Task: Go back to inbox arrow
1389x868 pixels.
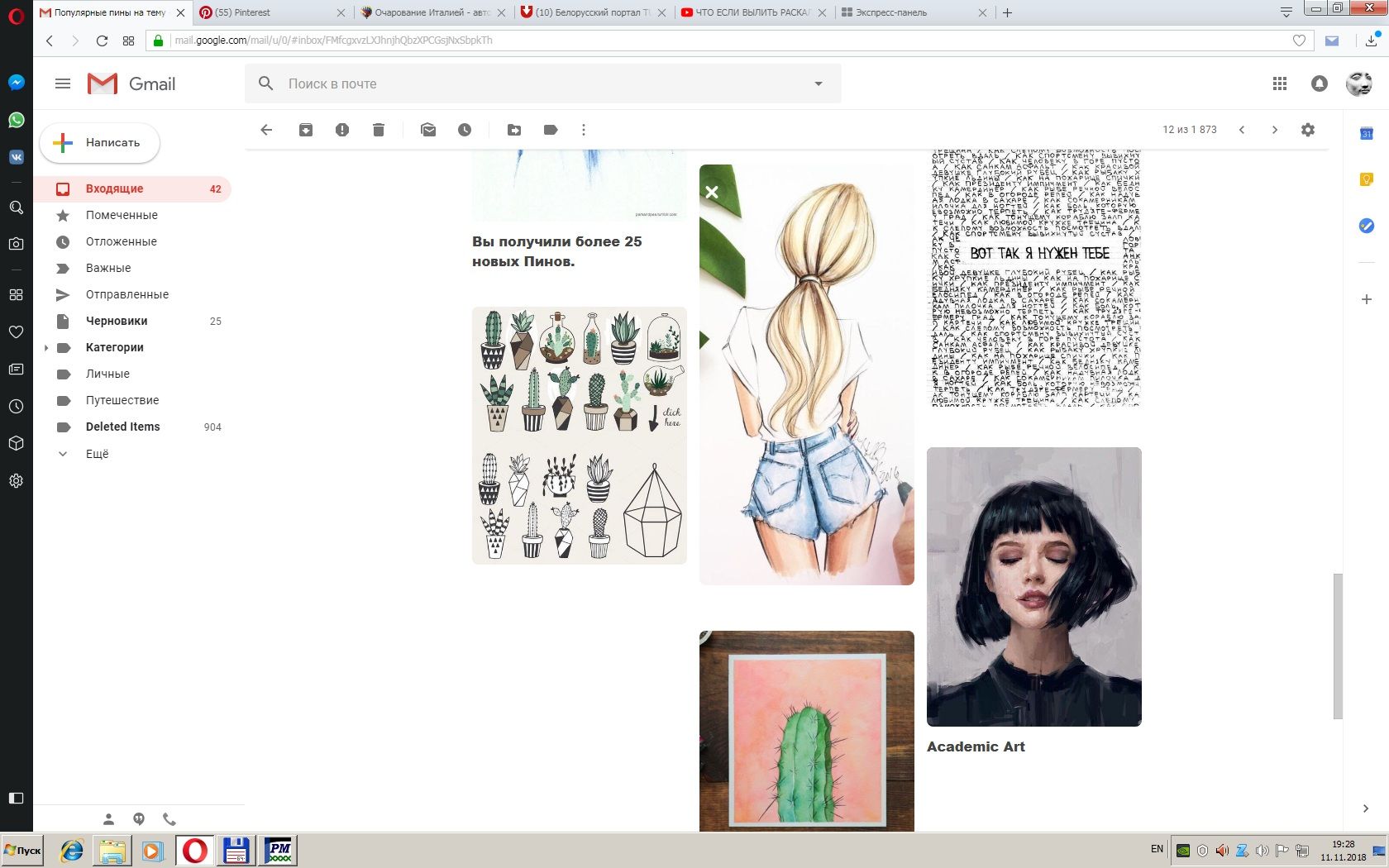Action: [x=266, y=130]
